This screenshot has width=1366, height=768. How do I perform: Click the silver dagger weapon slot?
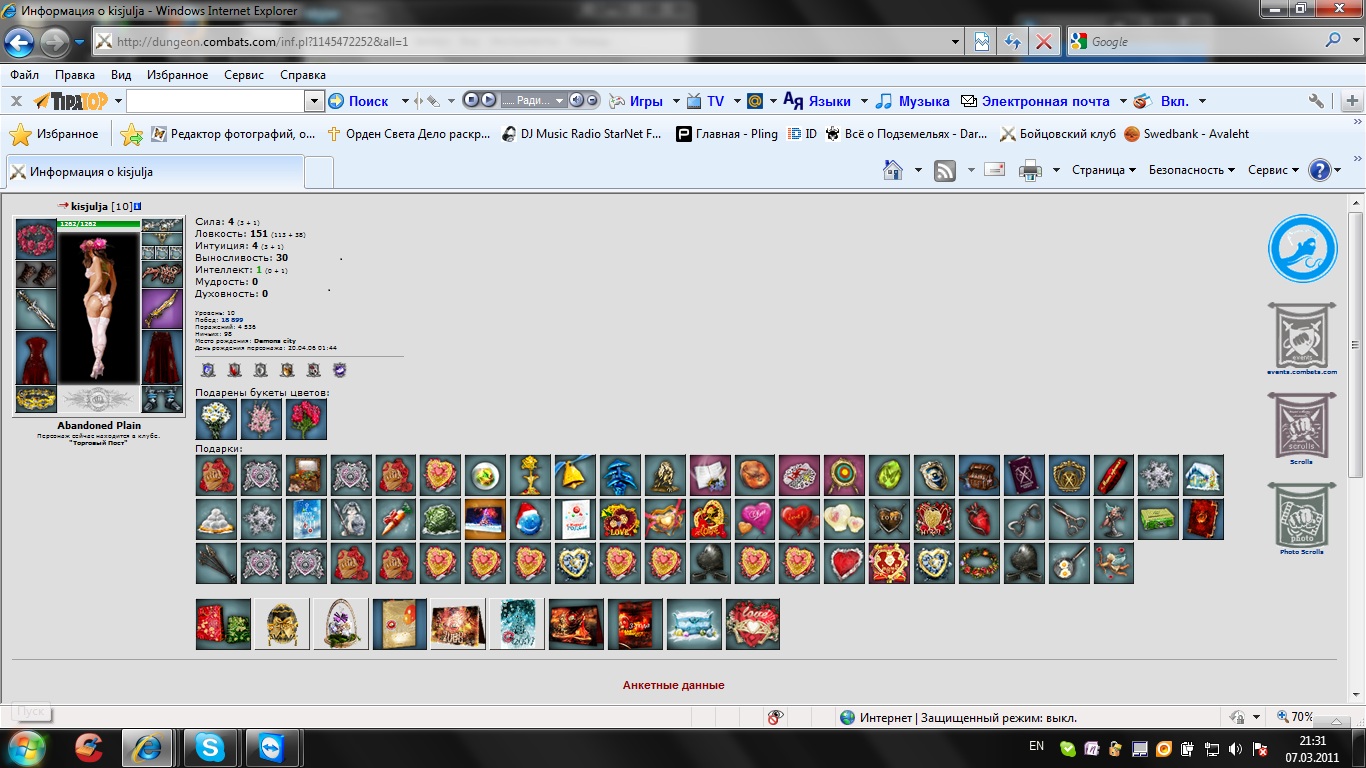(36, 309)
